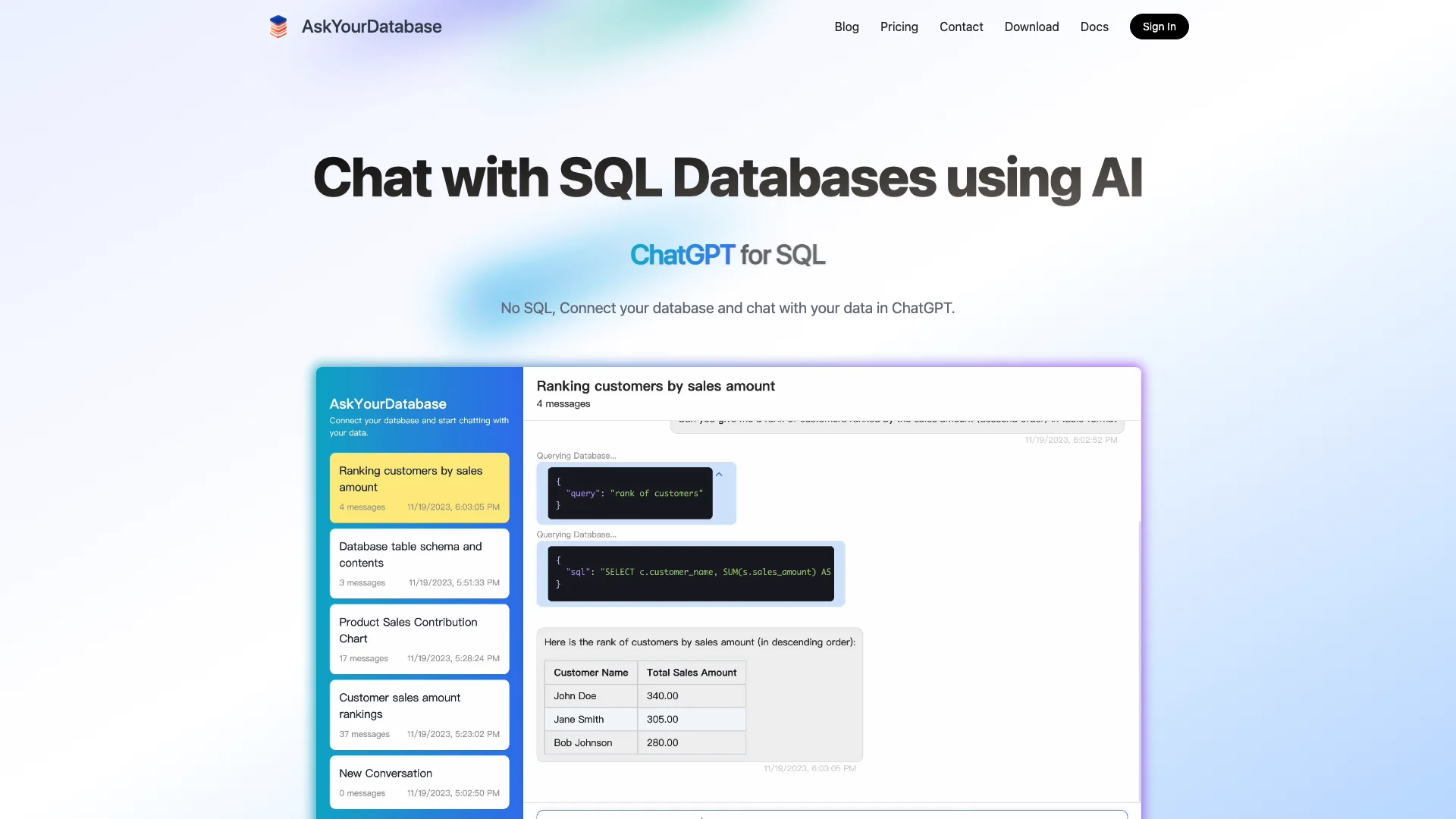The image size is (1456, 819).
Task: Go to the Pricing page
Action: 899,27
